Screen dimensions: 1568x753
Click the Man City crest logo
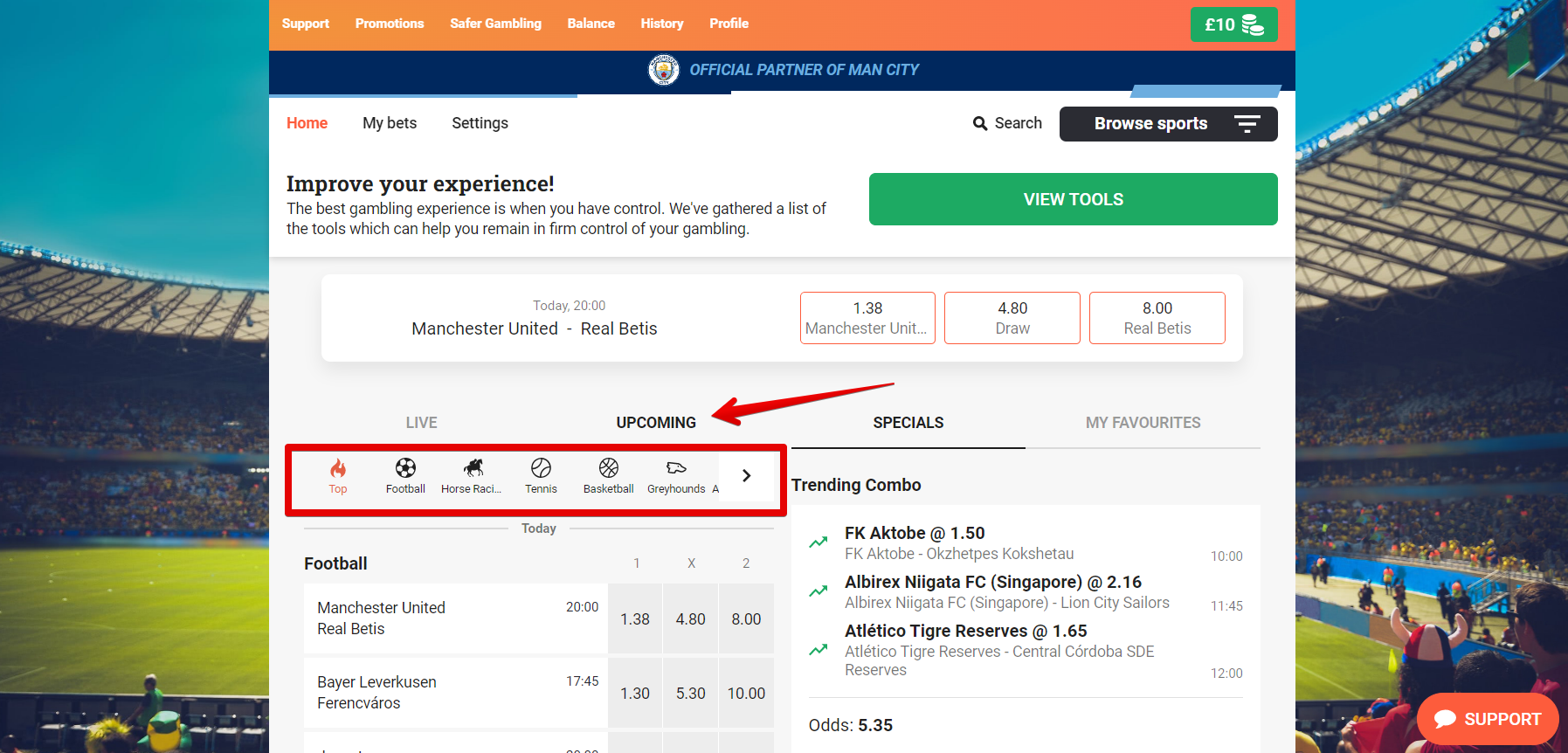(x=664, y=70)
